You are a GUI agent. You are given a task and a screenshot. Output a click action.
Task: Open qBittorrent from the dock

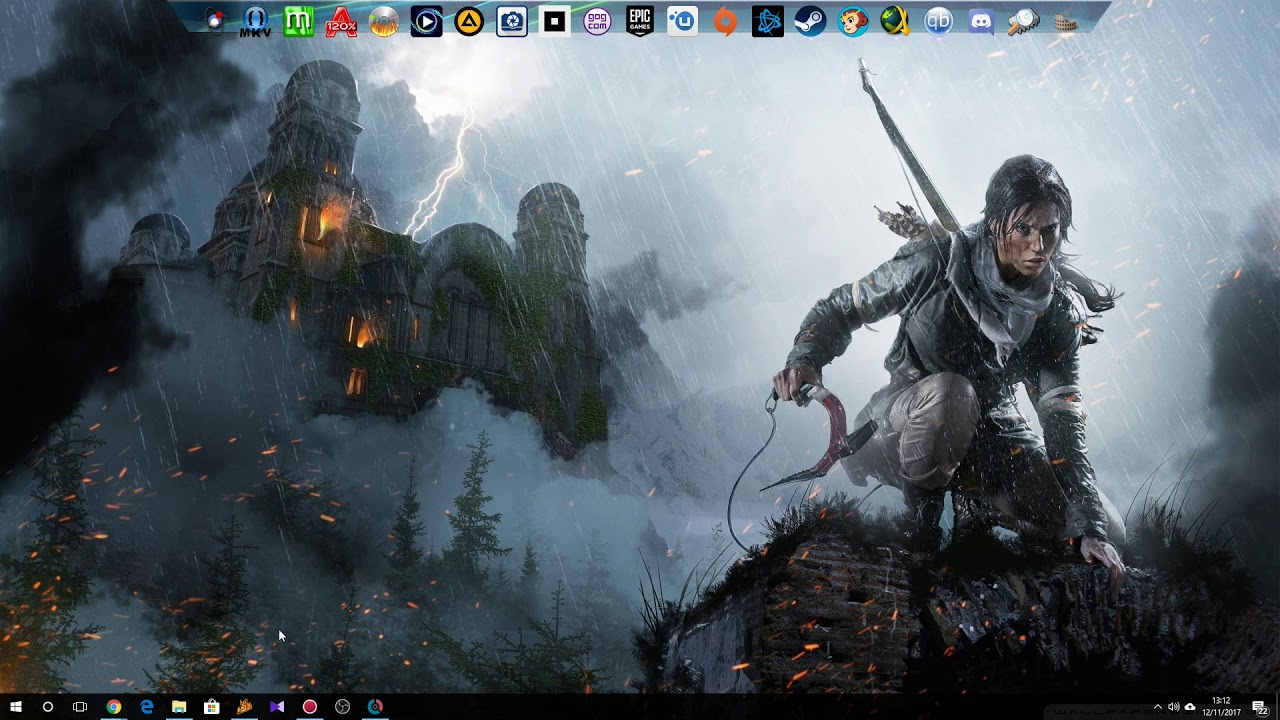(938, 21)
